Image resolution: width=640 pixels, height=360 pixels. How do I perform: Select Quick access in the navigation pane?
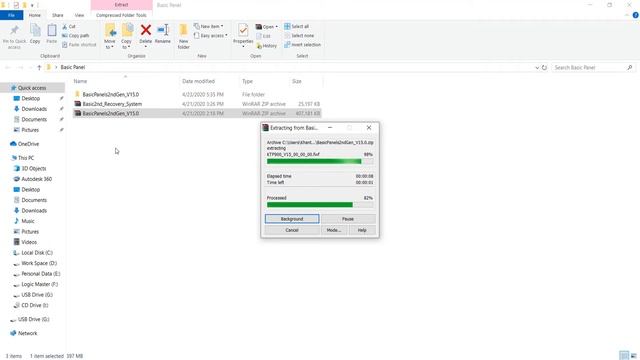click(32, 88)
